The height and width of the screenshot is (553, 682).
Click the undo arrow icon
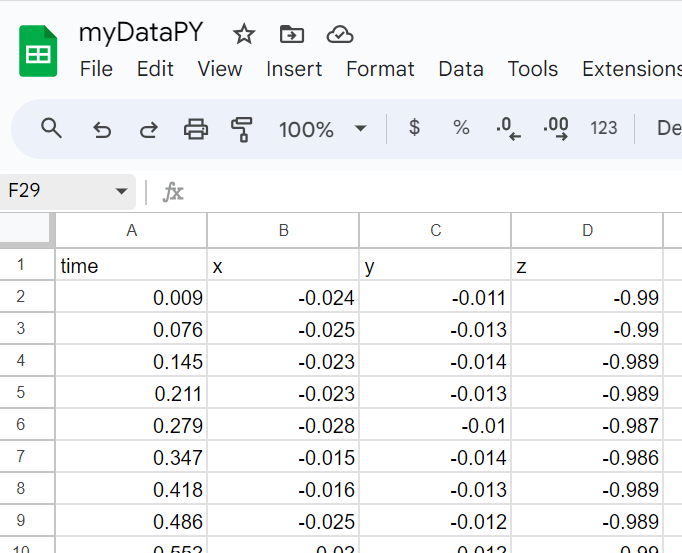(101, 129)
